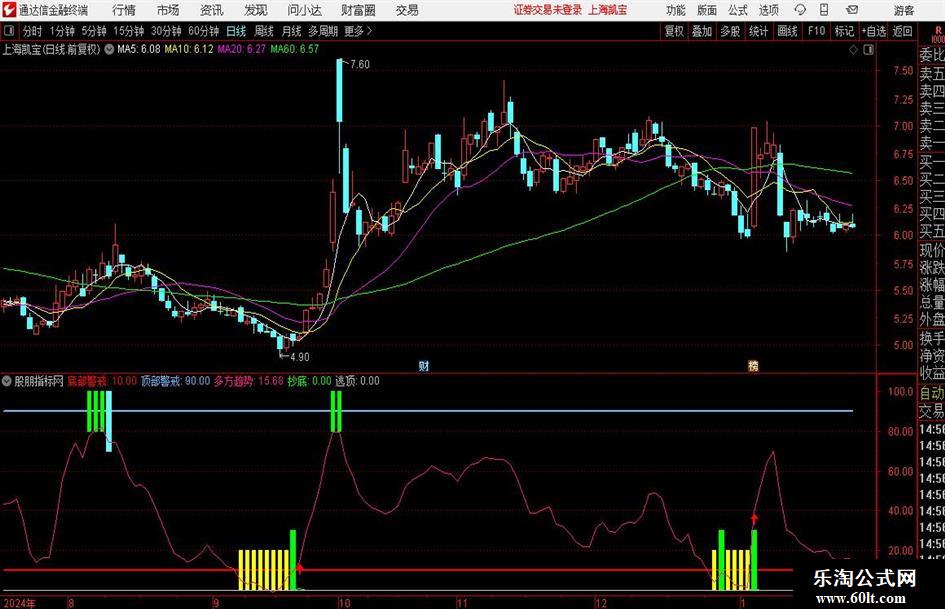Add stock with +自选 button

pyautogui.click(x=873, y=31)
